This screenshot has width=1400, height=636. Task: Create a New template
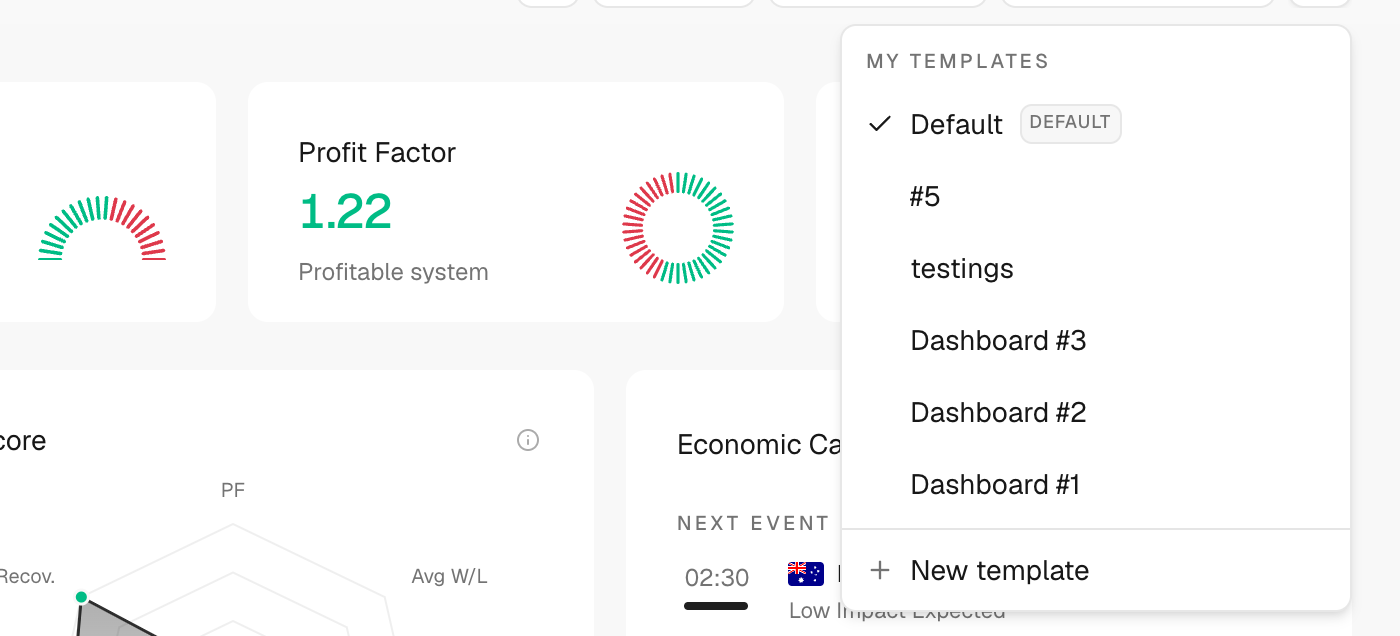1096,570
